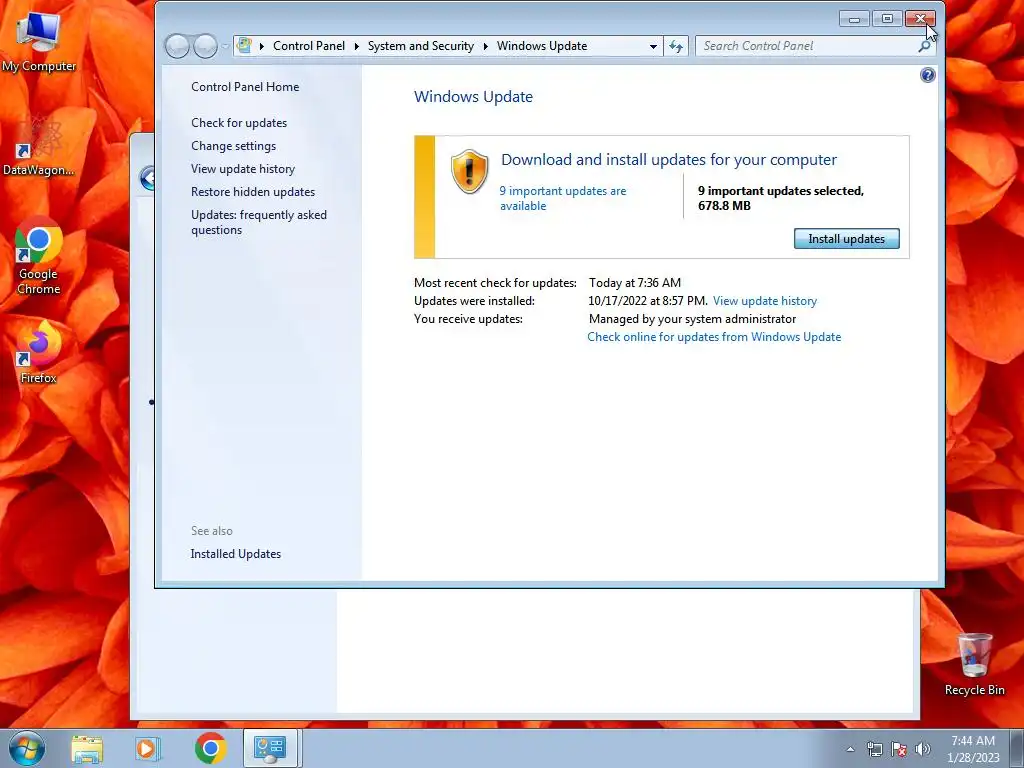This screenshot has height=768, width=1024.
Task: Open Control Panel Home
Action: click(x=245, y=87)
